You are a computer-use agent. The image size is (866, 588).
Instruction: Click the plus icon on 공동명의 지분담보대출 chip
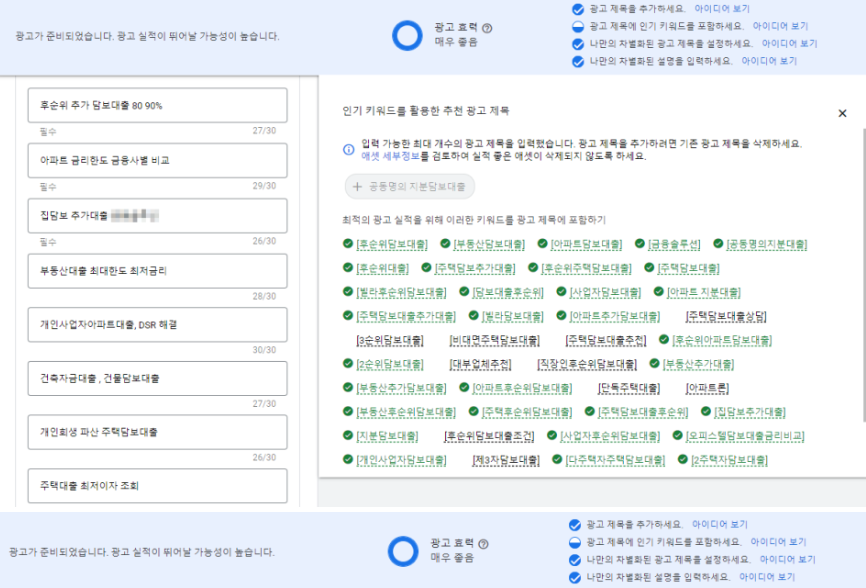point(357,187)
